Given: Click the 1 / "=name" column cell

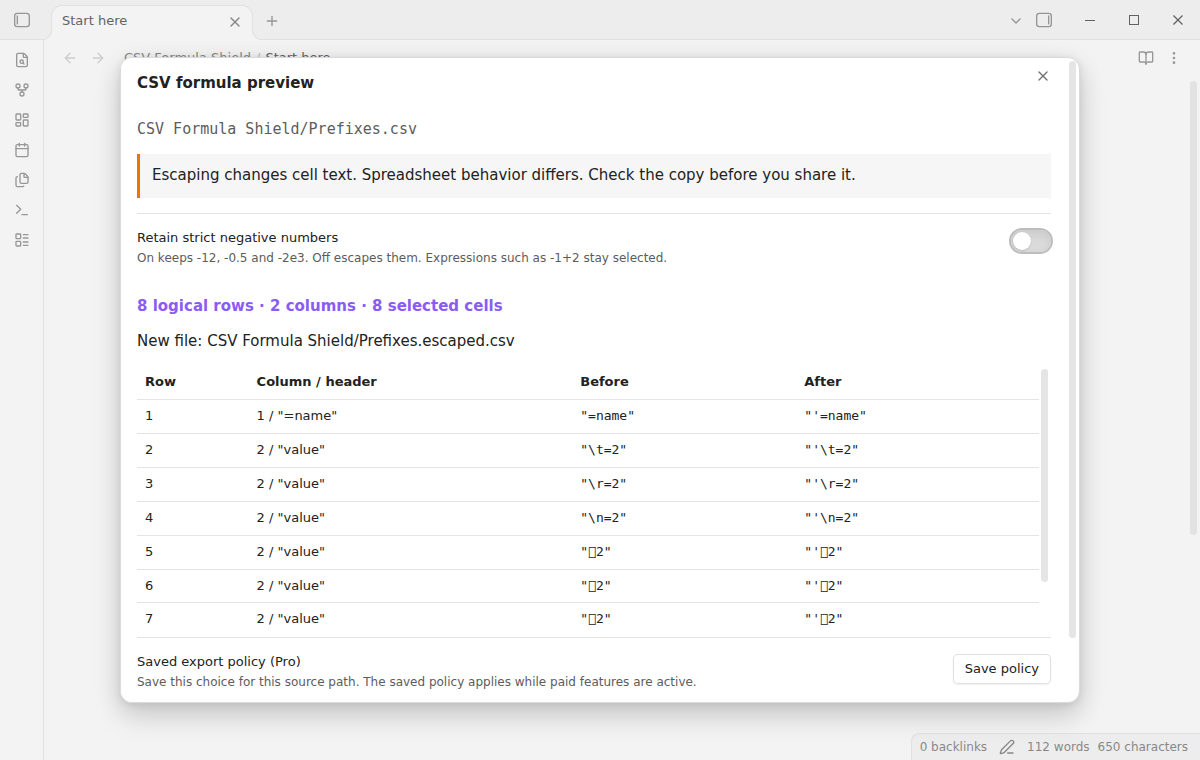Looking at the screenshot, I should [x=297, y=416].
